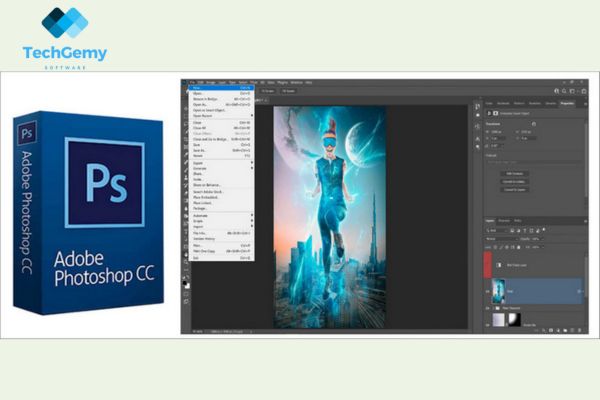Choose Exit at the File menu bottom

pyautogui.click(x=222, y=258)
